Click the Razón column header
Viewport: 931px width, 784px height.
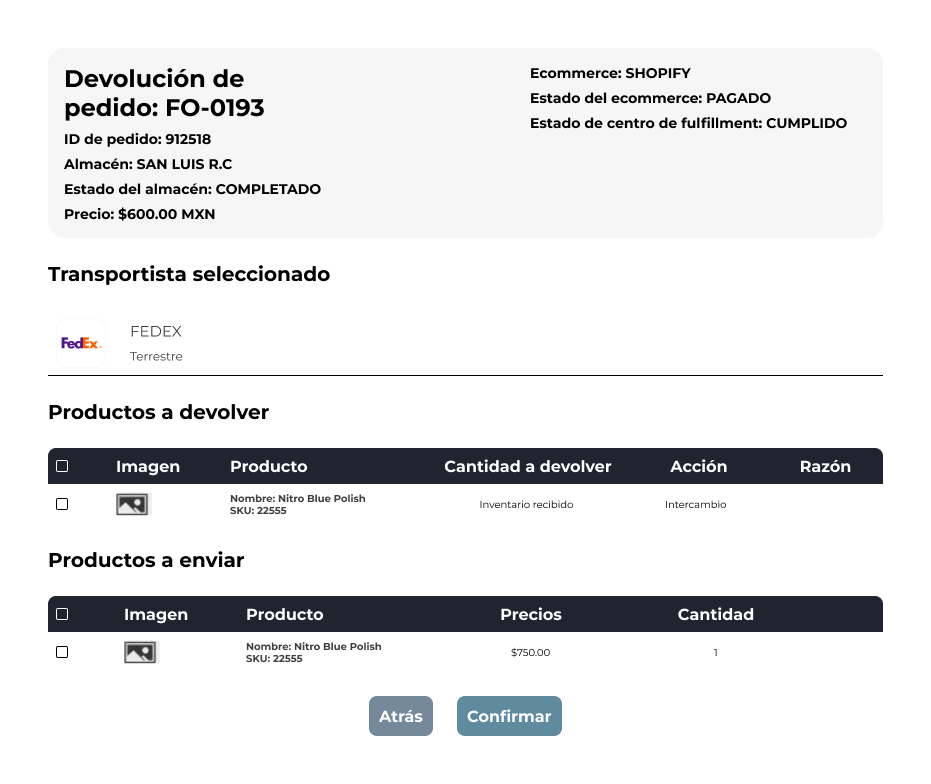pos(825,466)
